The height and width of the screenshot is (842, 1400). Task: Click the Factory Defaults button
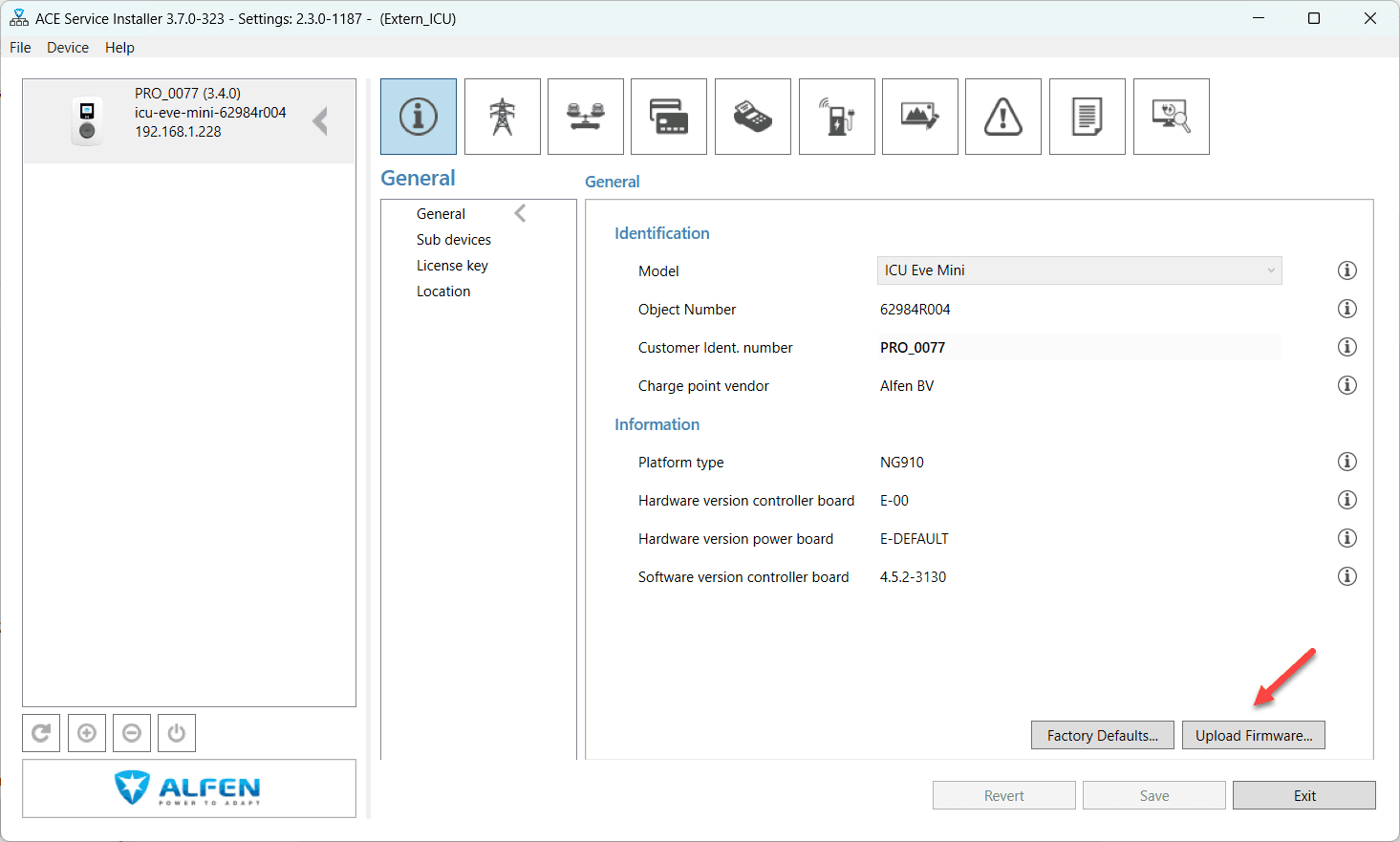click(x=1103, y=735)
